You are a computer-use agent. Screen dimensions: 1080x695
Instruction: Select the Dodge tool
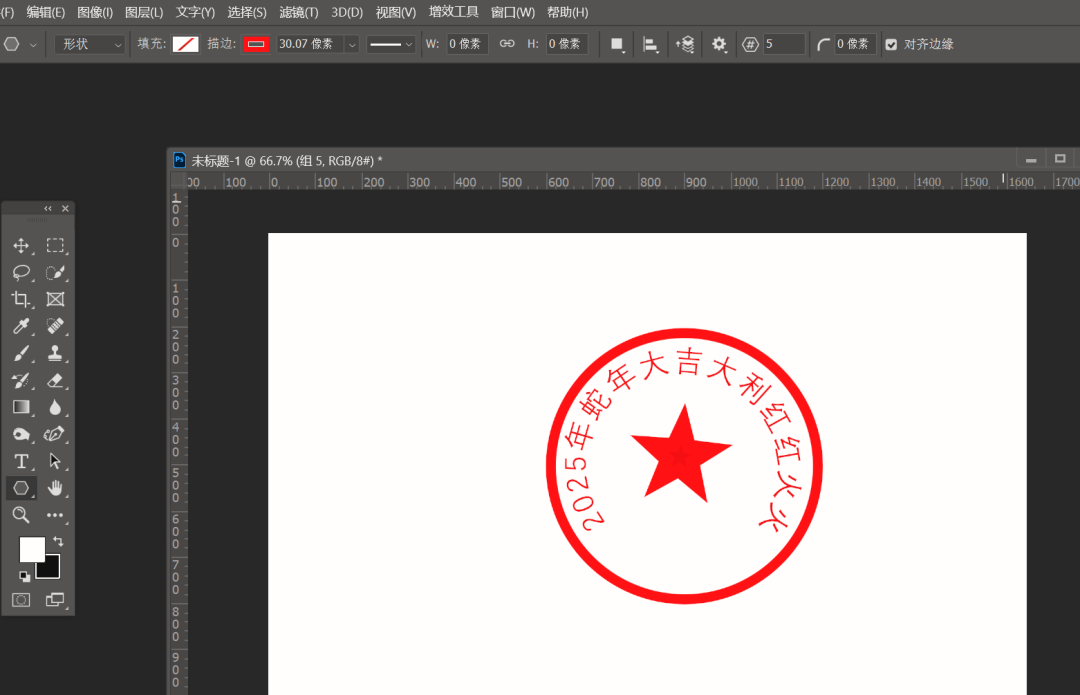[x=21, y=434]
